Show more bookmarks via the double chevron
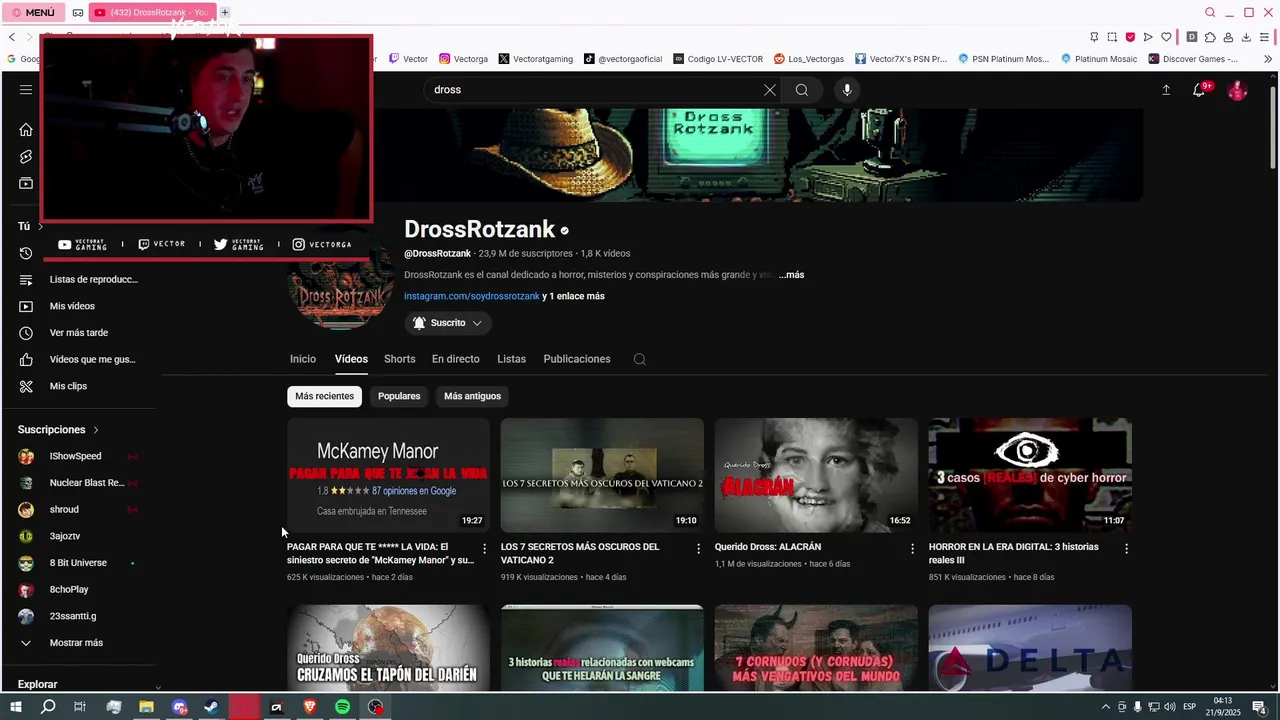 1268,59
